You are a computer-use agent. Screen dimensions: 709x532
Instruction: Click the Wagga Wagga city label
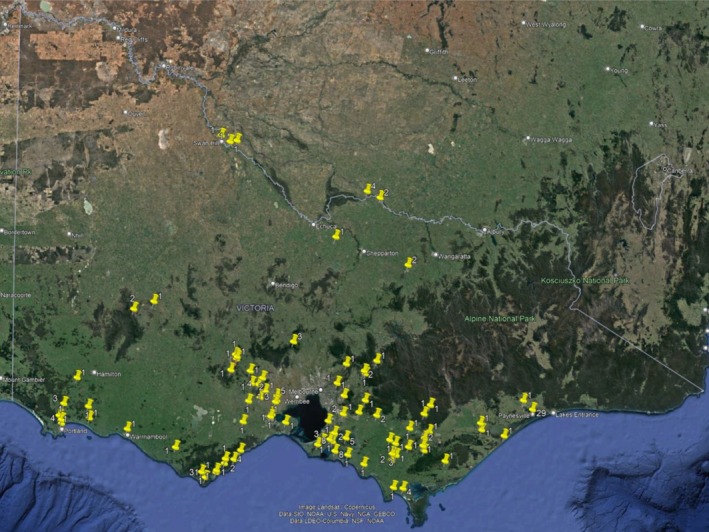tap(553, 140)
